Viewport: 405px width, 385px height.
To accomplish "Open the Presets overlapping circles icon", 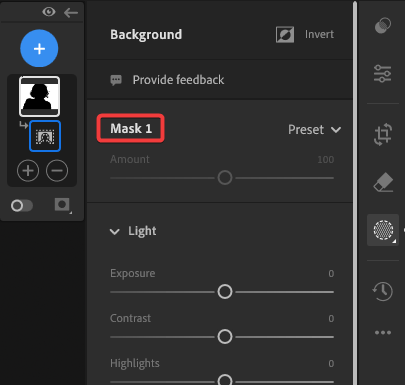I will (383, 26).
